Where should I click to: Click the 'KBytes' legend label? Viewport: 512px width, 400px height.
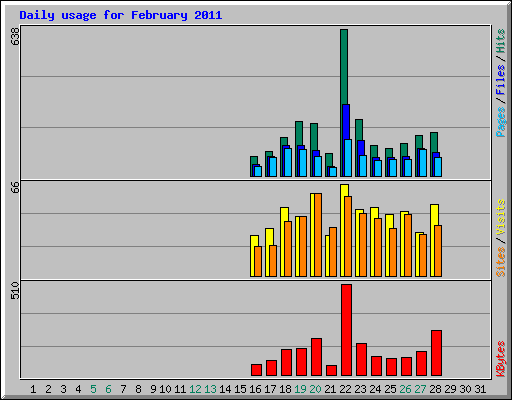click(x=501, y=359)
